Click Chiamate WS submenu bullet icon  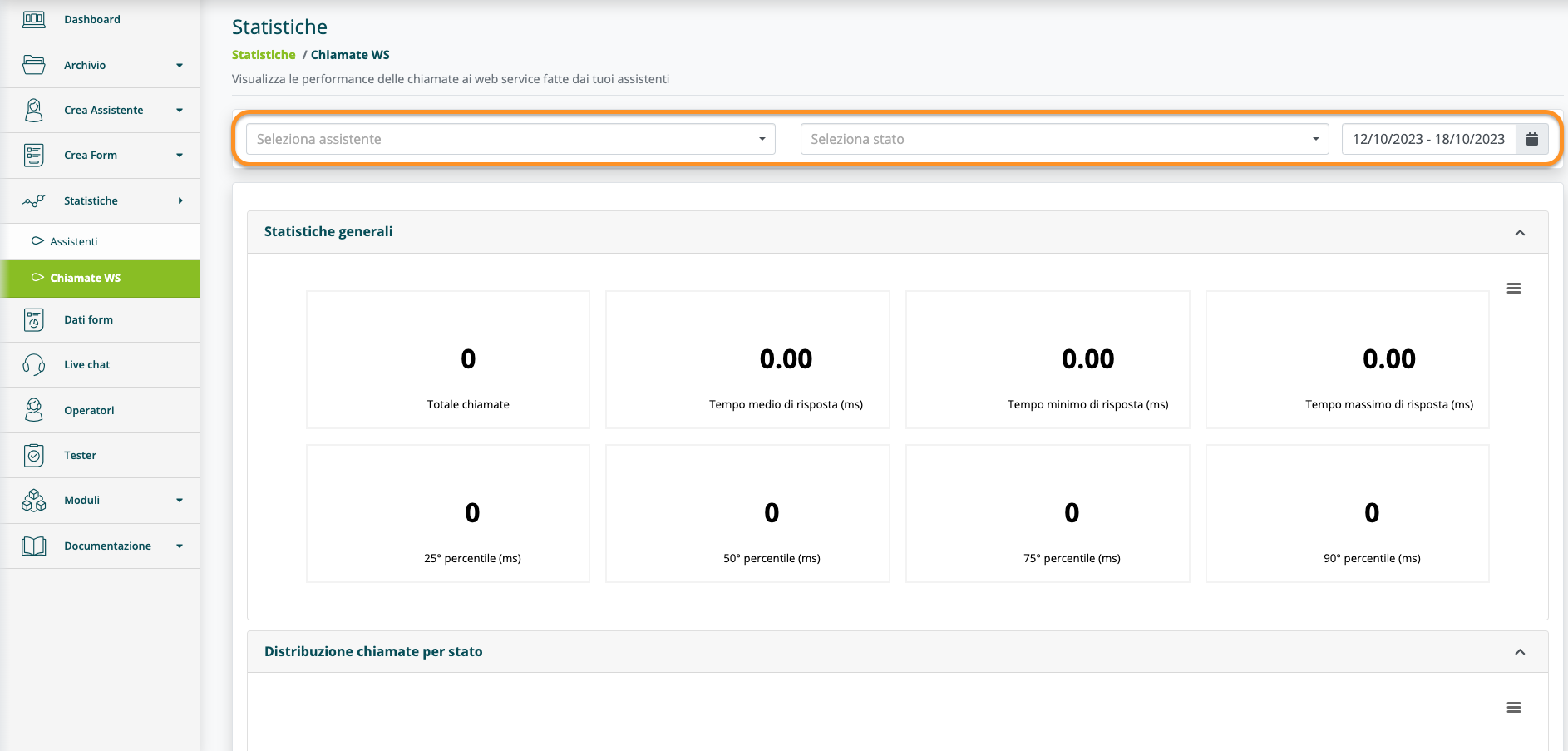[x=37, y=277]
